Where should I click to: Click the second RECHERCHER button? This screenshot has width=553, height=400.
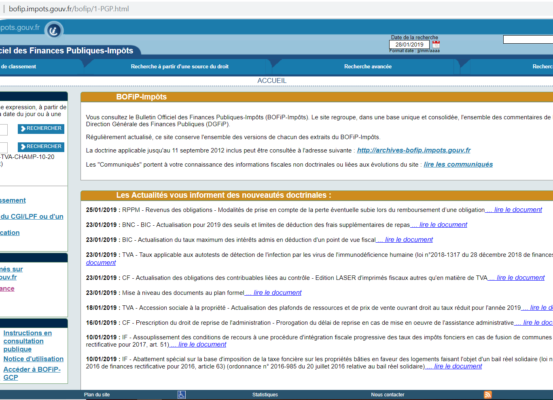tap(41, 147)
